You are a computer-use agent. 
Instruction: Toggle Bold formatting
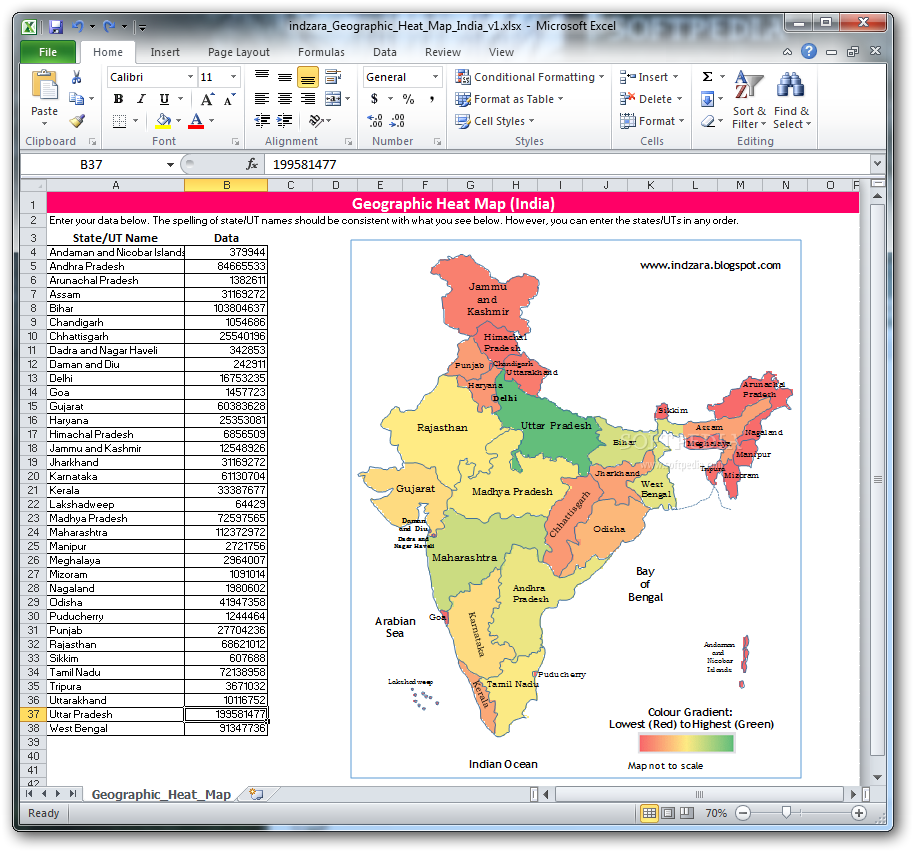pyautogui.click(x=118, y=99)
